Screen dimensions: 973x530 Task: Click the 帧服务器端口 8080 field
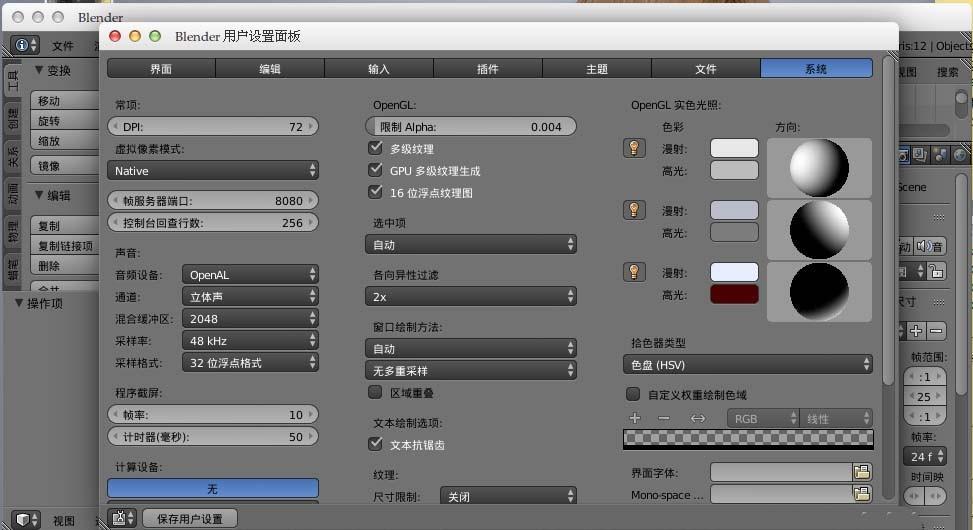click(x=213, y=200)
